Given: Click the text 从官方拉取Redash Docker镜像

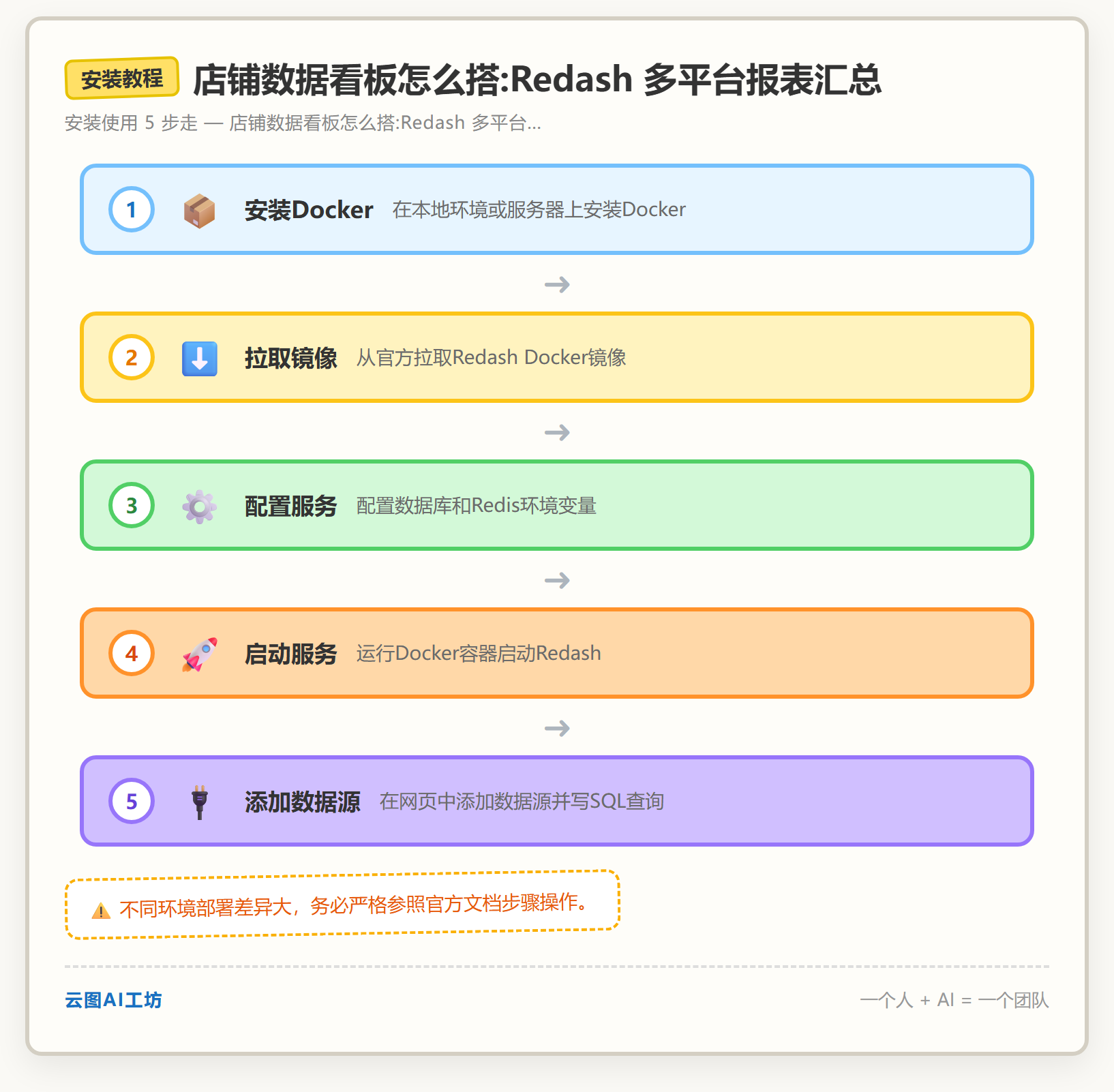Looking at the screenshot, I should point(491,358).
